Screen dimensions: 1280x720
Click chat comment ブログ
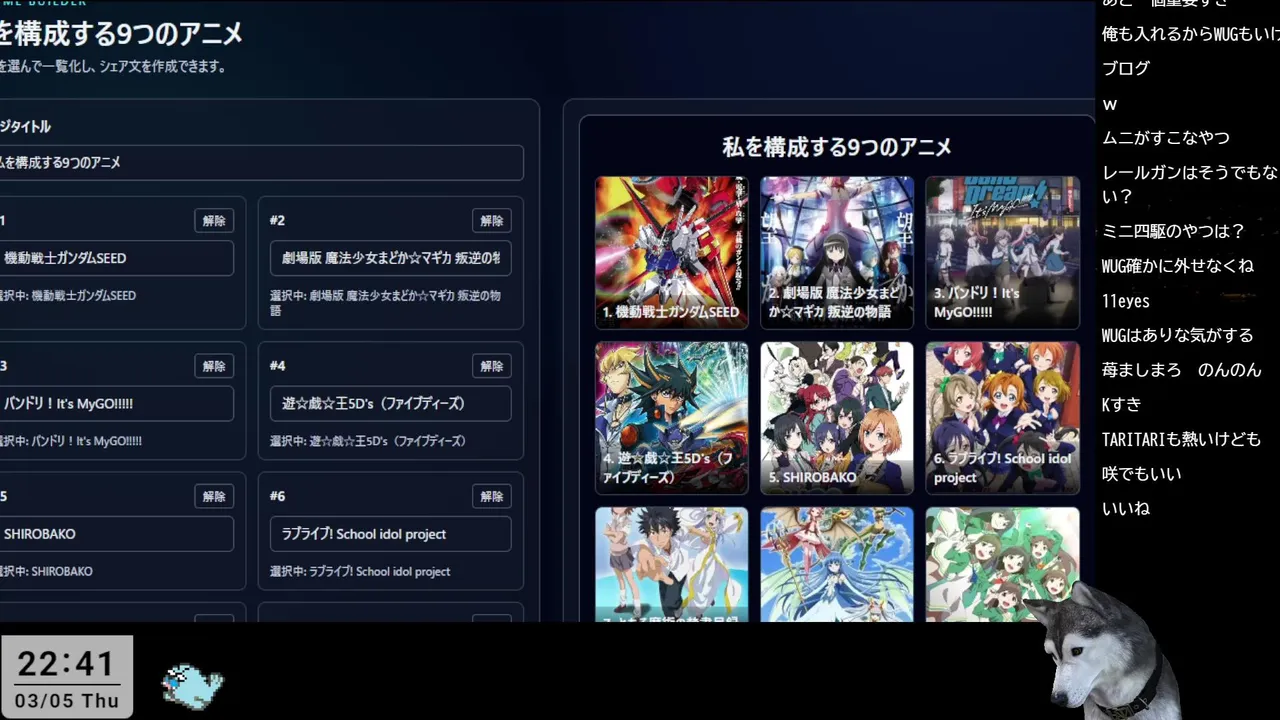[x=1126, y=69]
